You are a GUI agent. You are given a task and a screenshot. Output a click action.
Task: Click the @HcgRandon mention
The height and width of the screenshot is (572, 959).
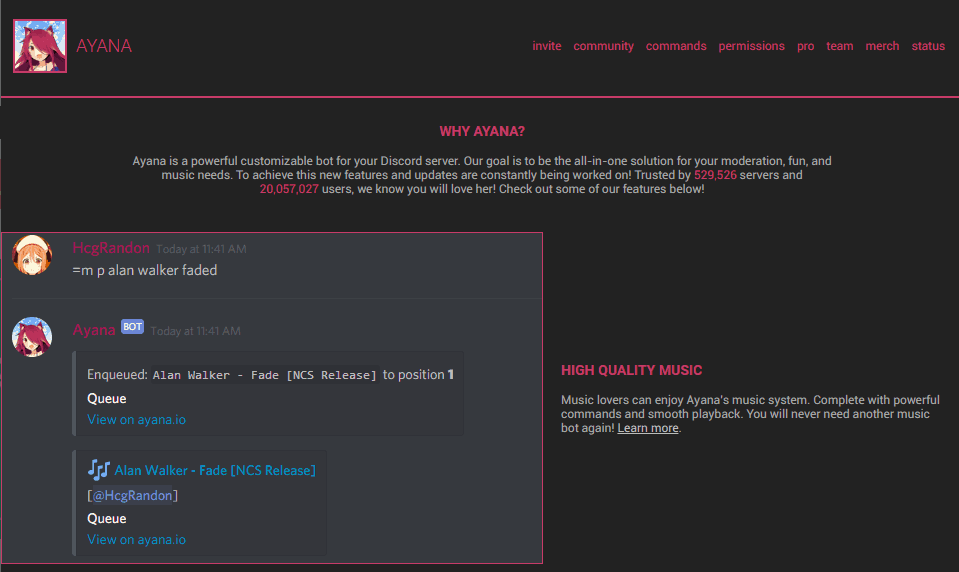point(134,496)
